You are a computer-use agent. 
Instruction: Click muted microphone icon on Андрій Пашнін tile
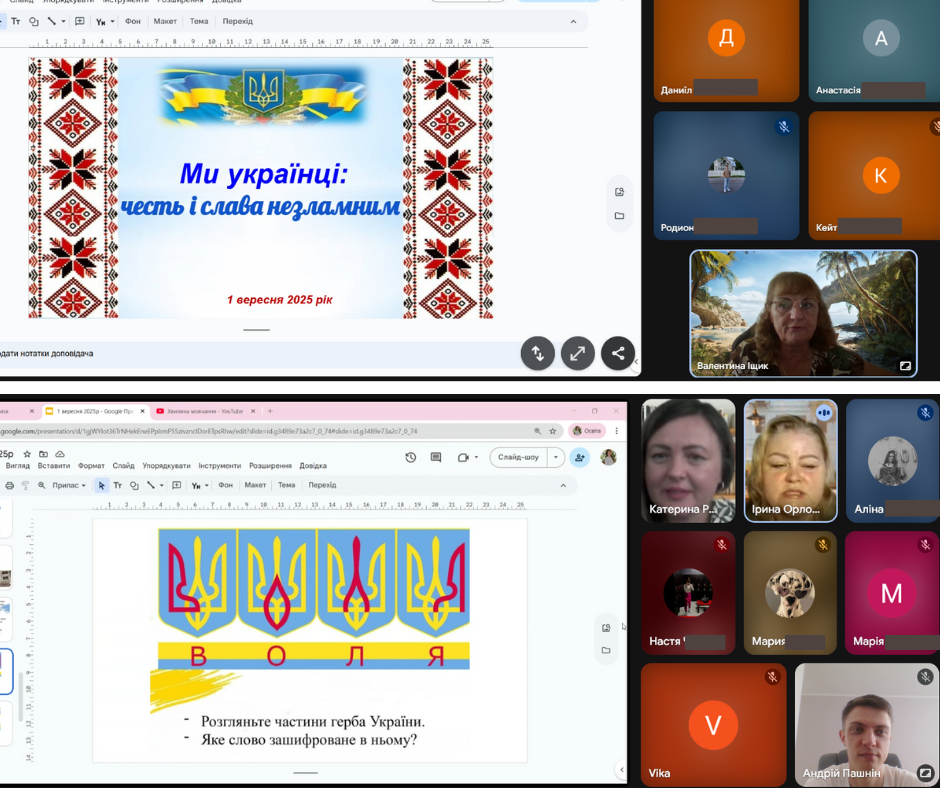926,676
